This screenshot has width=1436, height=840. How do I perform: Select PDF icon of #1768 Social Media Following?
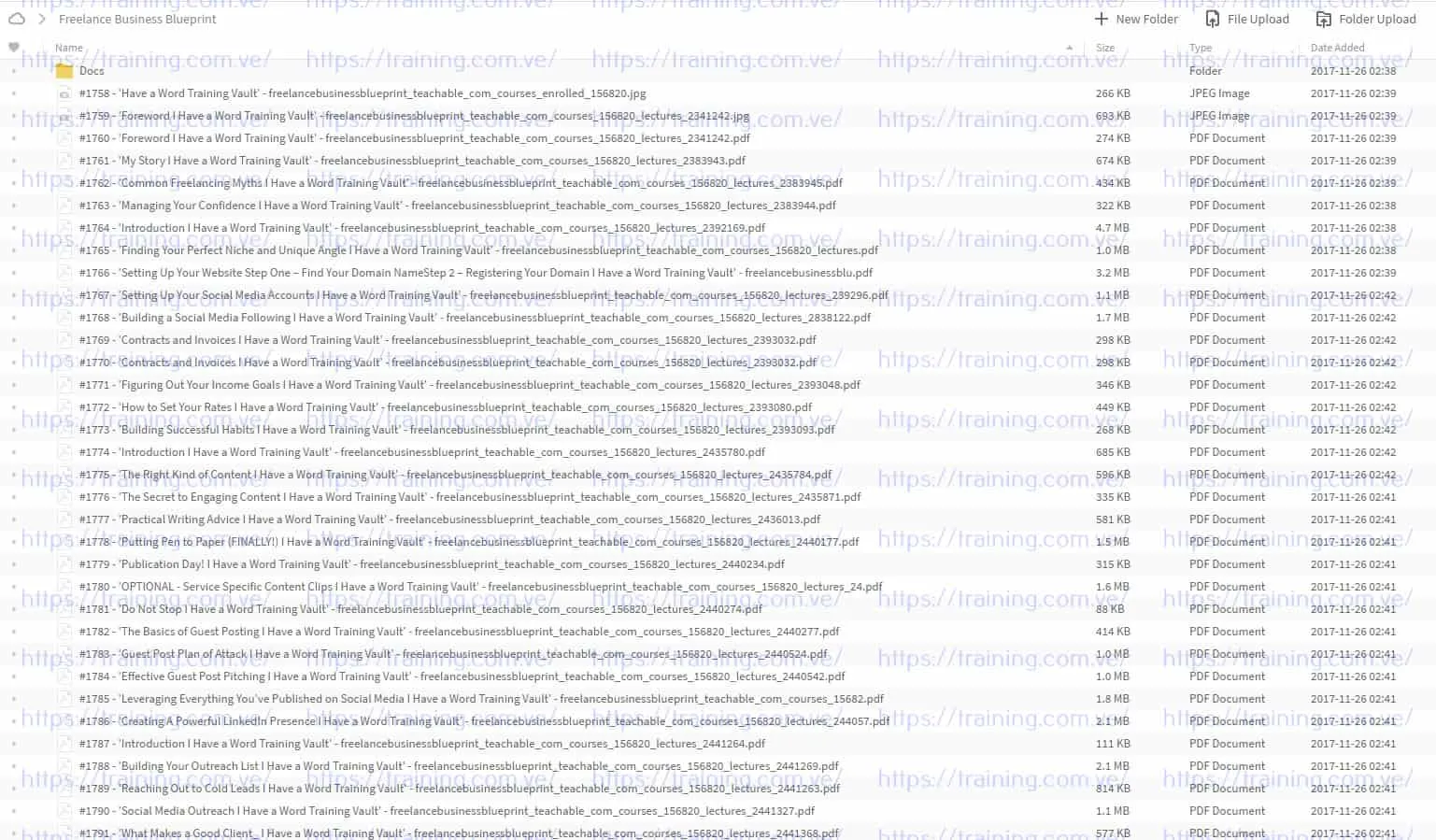(x=64, y=318)
